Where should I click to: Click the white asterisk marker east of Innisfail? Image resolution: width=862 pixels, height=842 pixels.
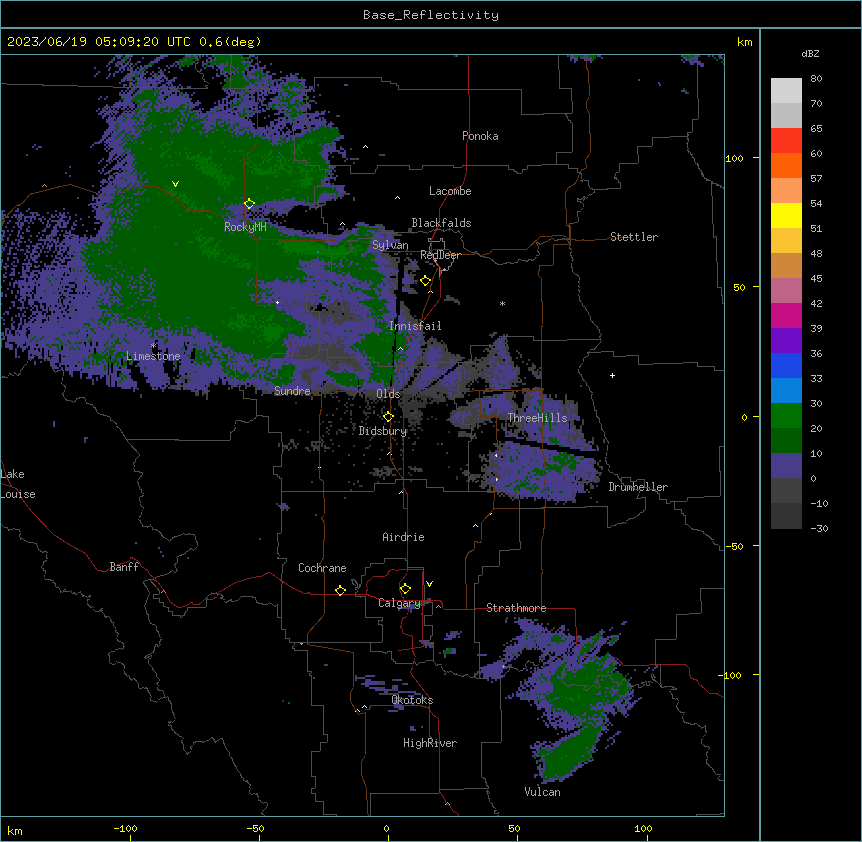click(x=502, y=303)
